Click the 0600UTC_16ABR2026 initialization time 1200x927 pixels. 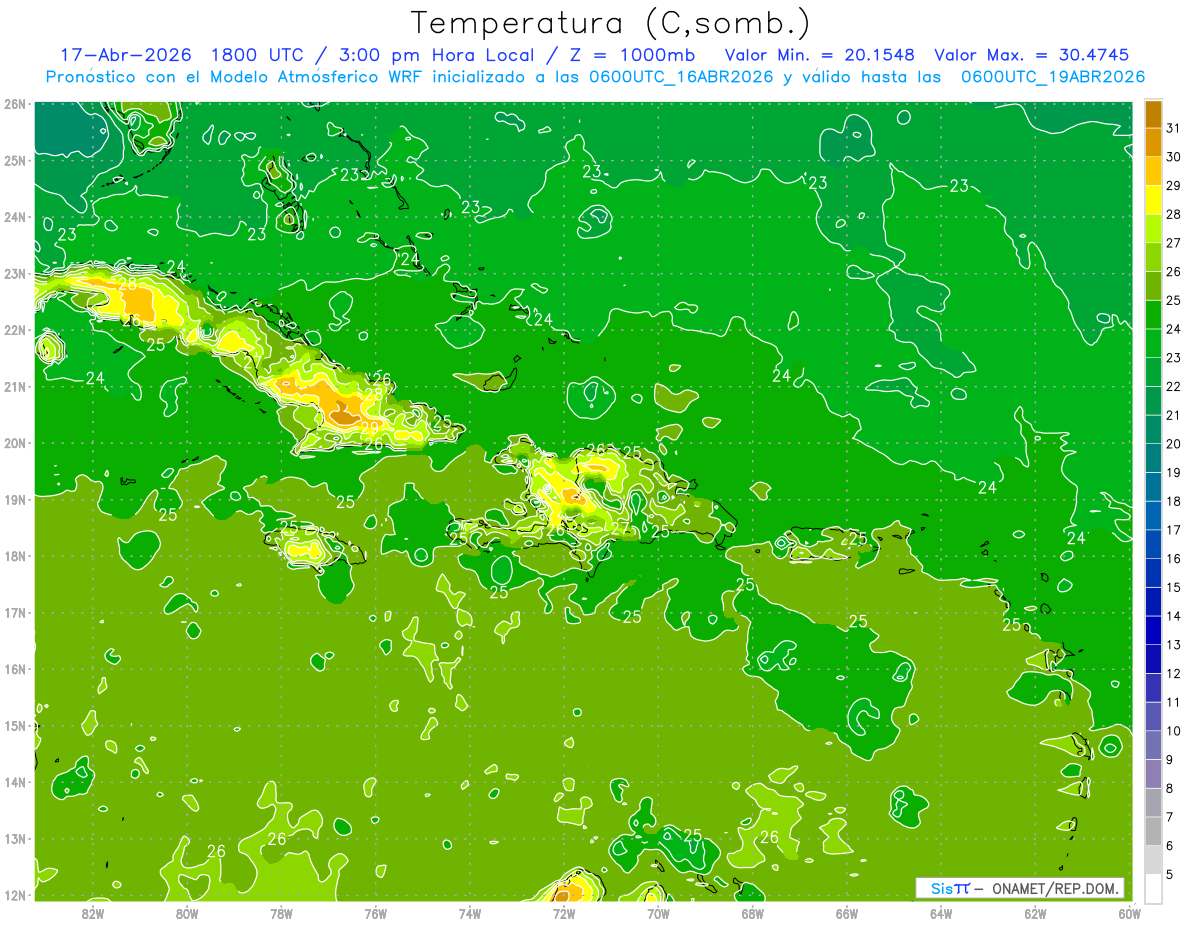680,77
